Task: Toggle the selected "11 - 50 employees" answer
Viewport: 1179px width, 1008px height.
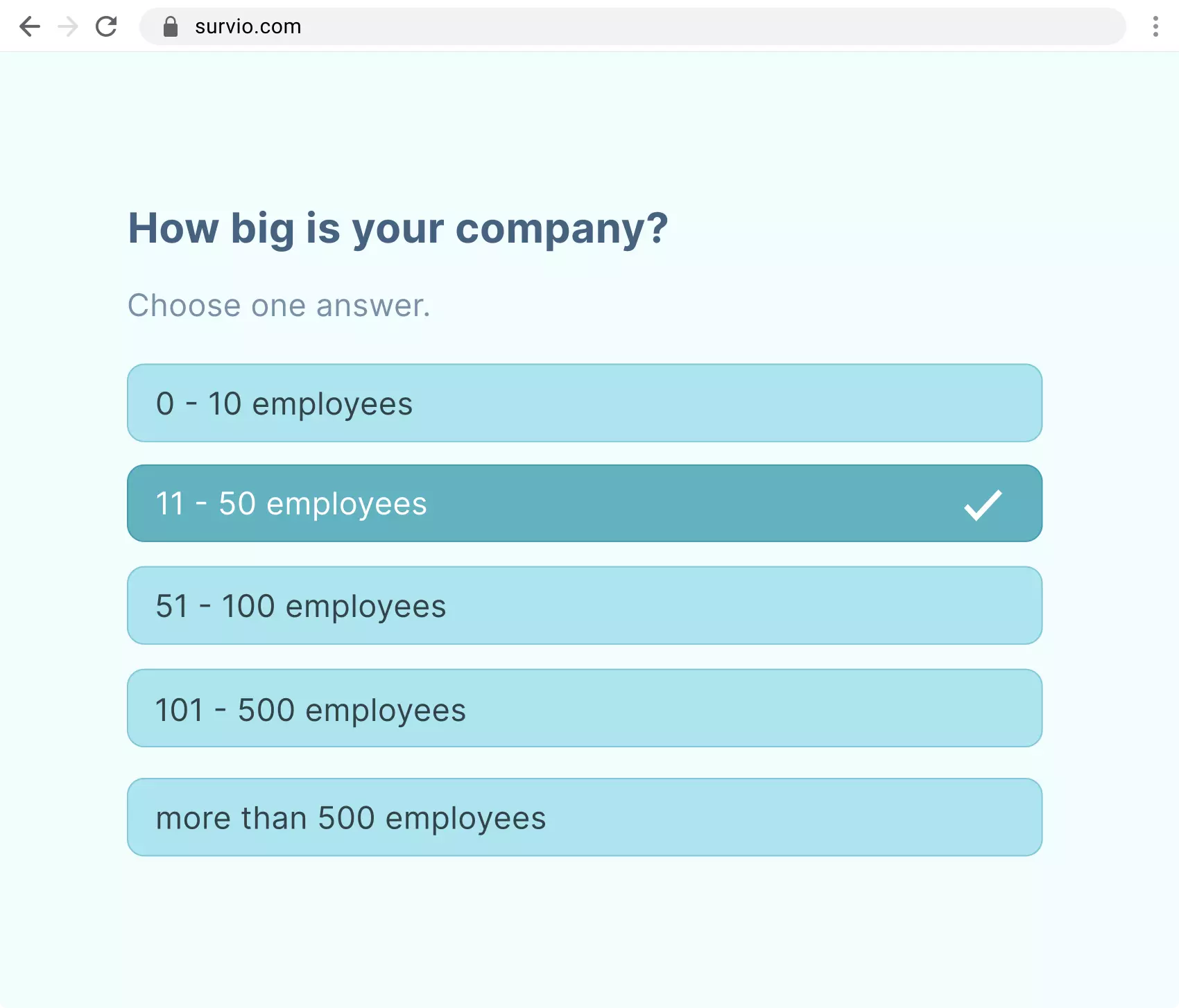Action: [x=585, y=503]
